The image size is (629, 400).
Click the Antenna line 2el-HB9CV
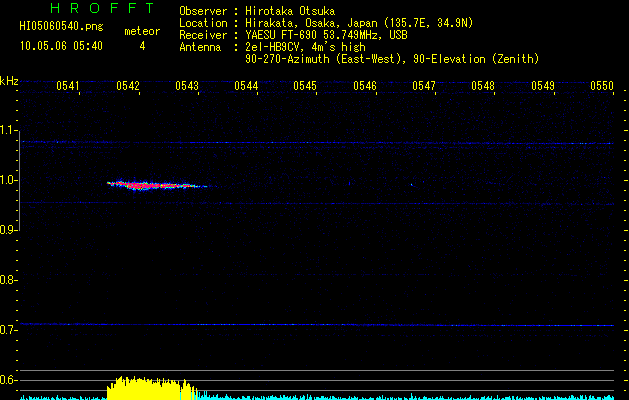pyautogui.click(x=272, y=47)
